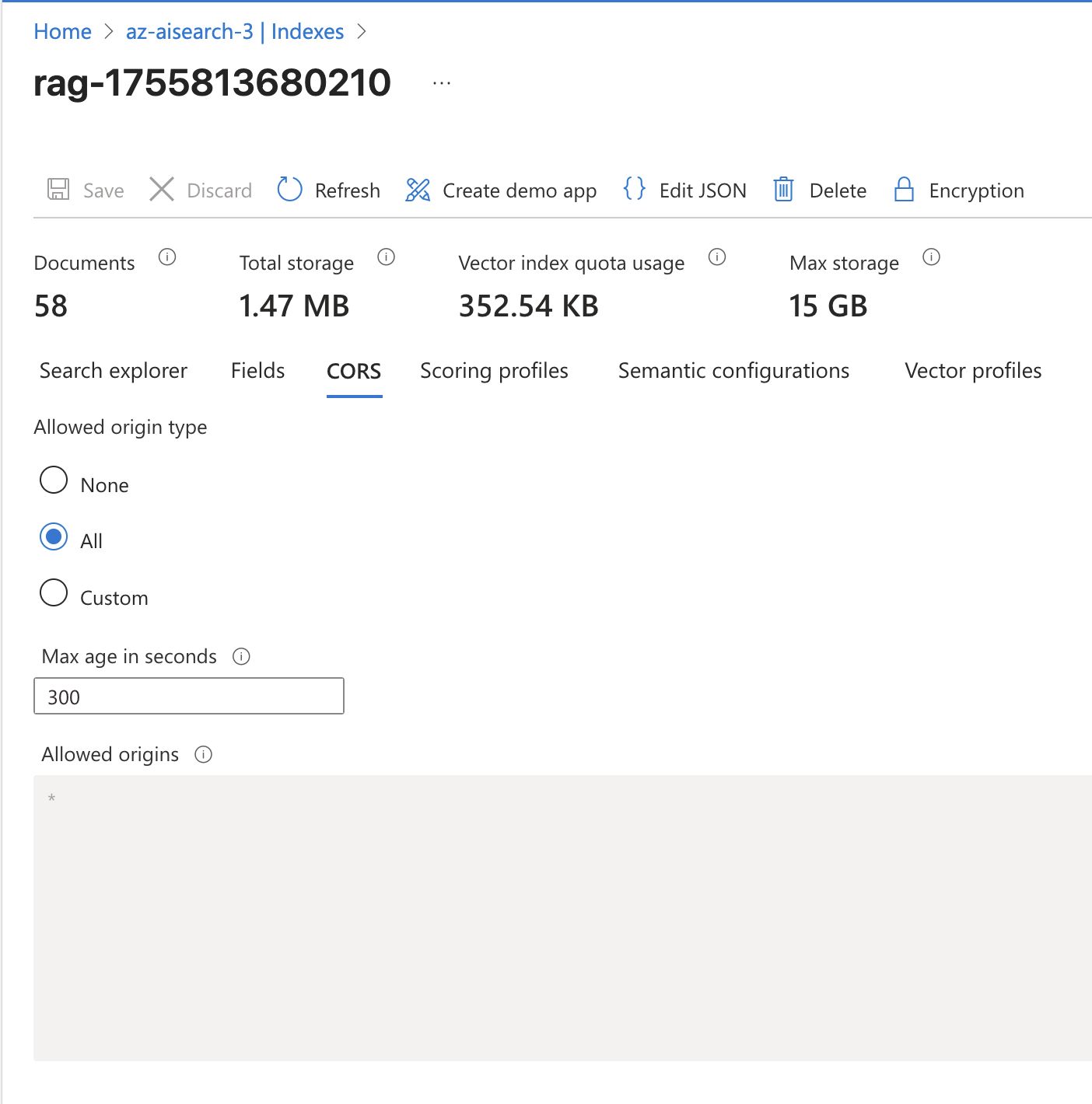The width and height of the screenshot is (1092, 1104).
Task: Switch to the Fields tab
Action: [x=257, y=371]
